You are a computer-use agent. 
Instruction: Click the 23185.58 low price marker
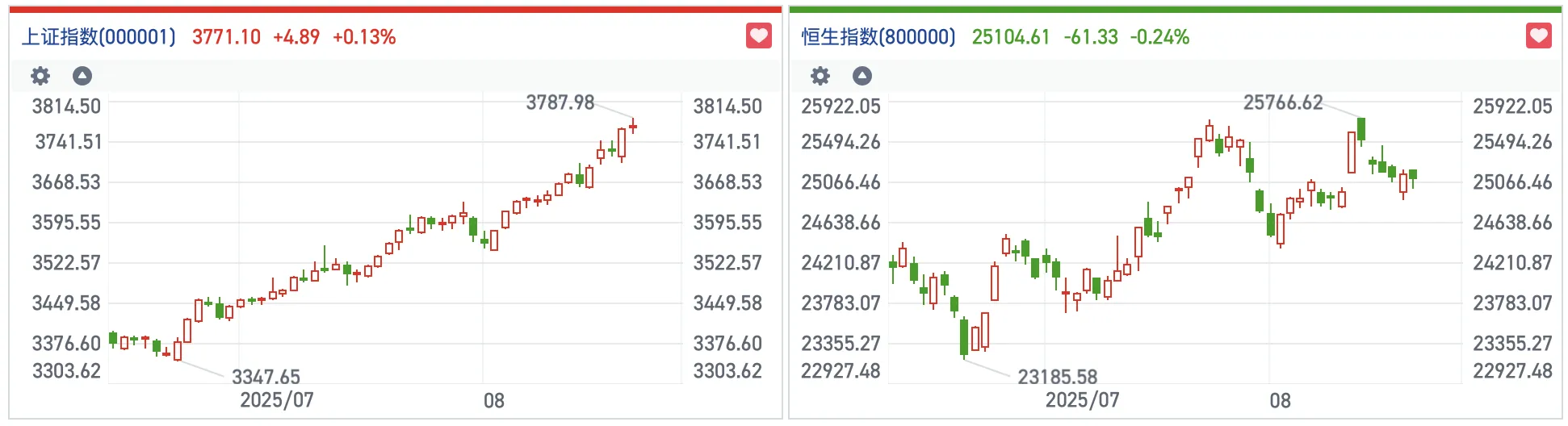pos(1057,377)
